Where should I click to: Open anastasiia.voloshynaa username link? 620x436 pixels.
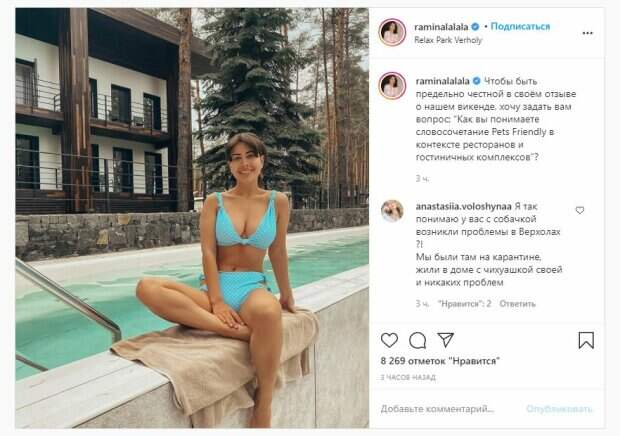pos(463,206)
